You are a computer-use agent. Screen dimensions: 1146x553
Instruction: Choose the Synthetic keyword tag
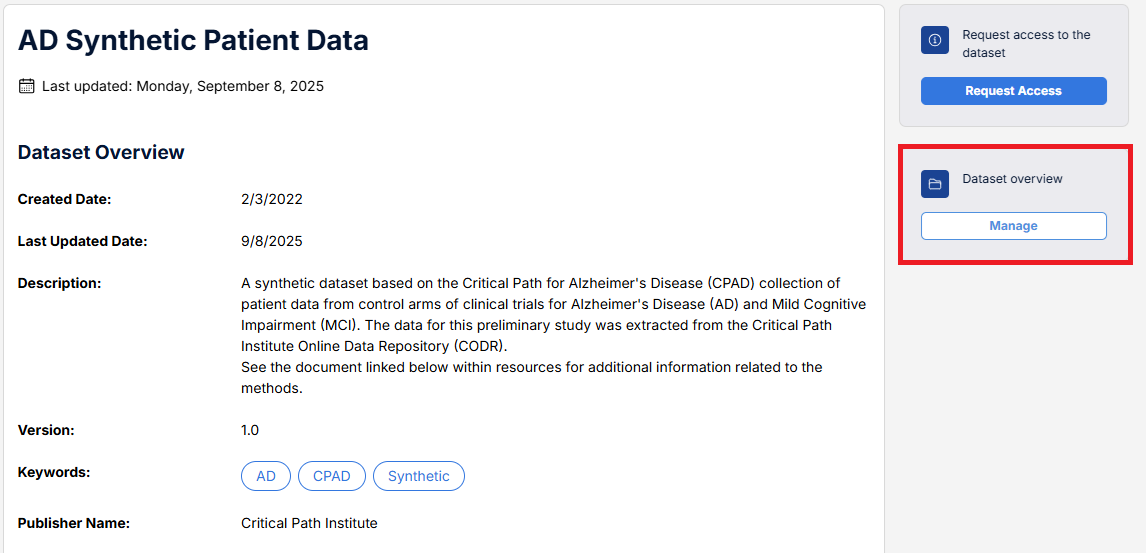pos(418,476)
